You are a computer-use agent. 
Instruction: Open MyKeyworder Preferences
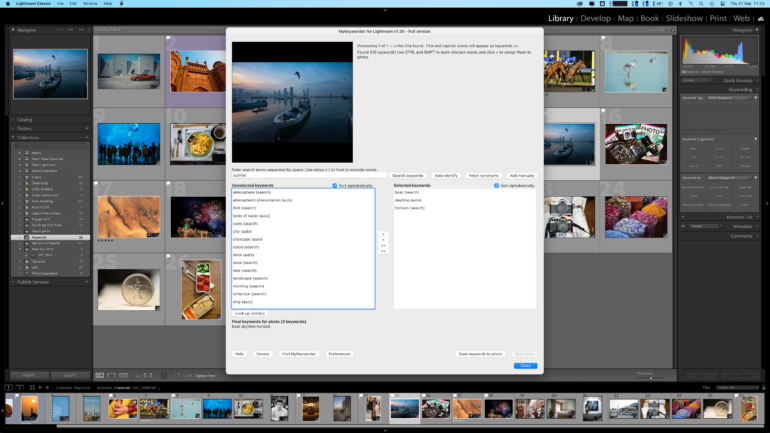tap(339, 354)
